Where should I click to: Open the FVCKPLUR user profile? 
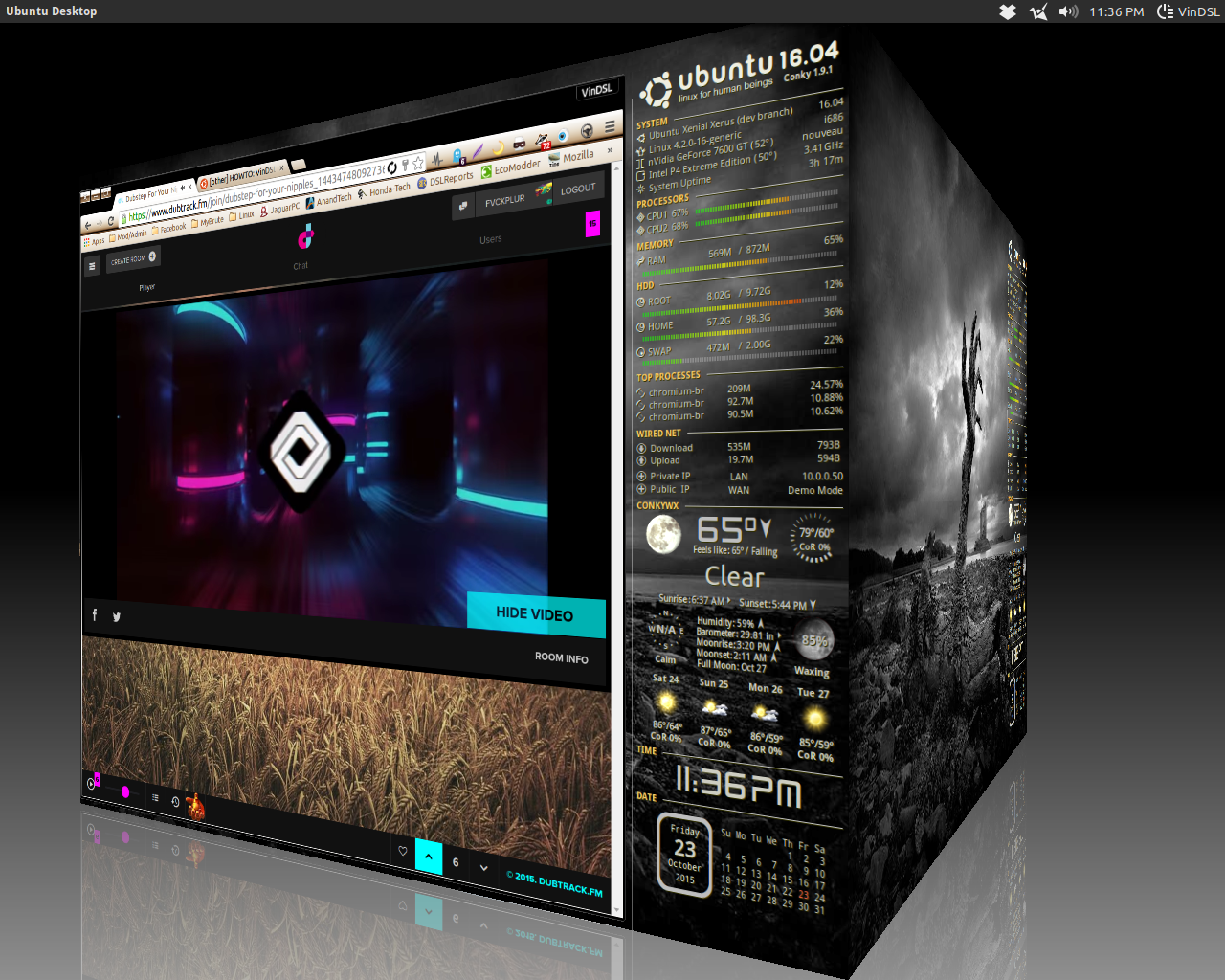click(514, 197)
